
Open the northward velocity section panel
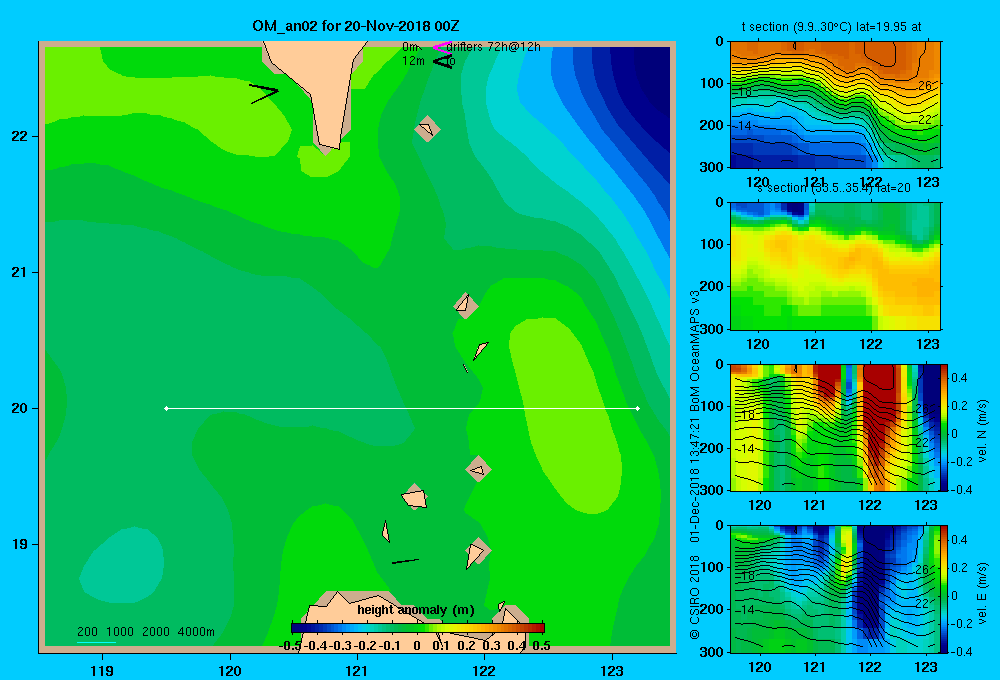(835, 427)
